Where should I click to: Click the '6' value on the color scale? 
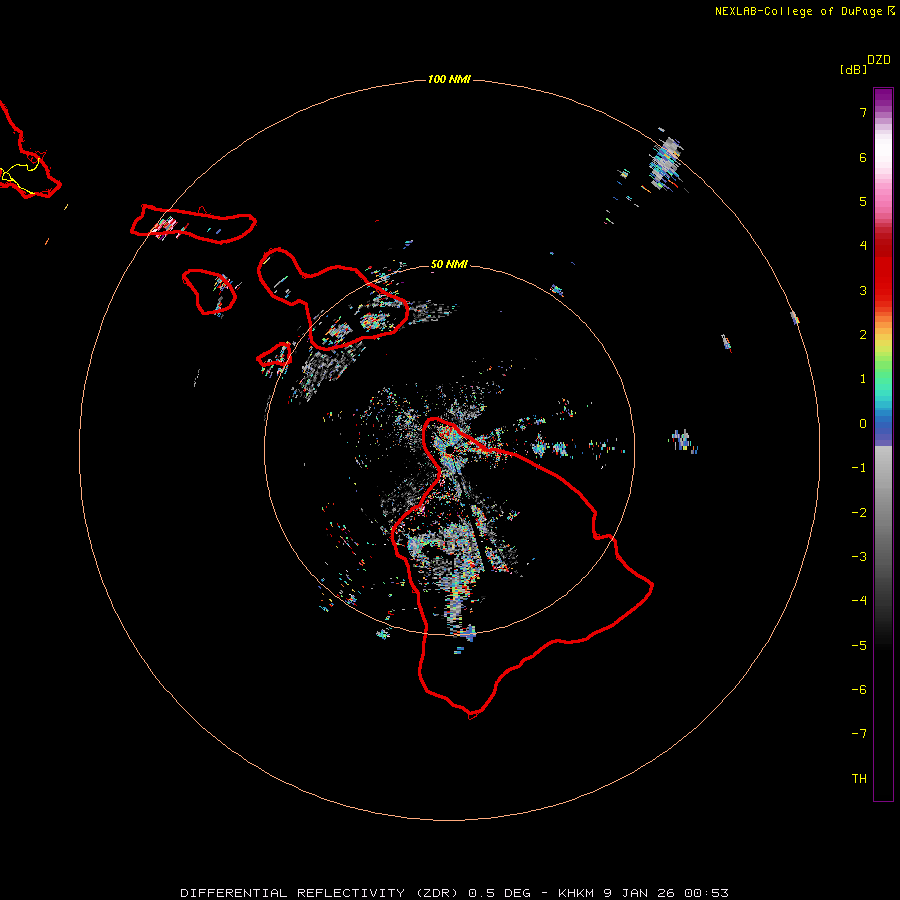pos(863,157)
